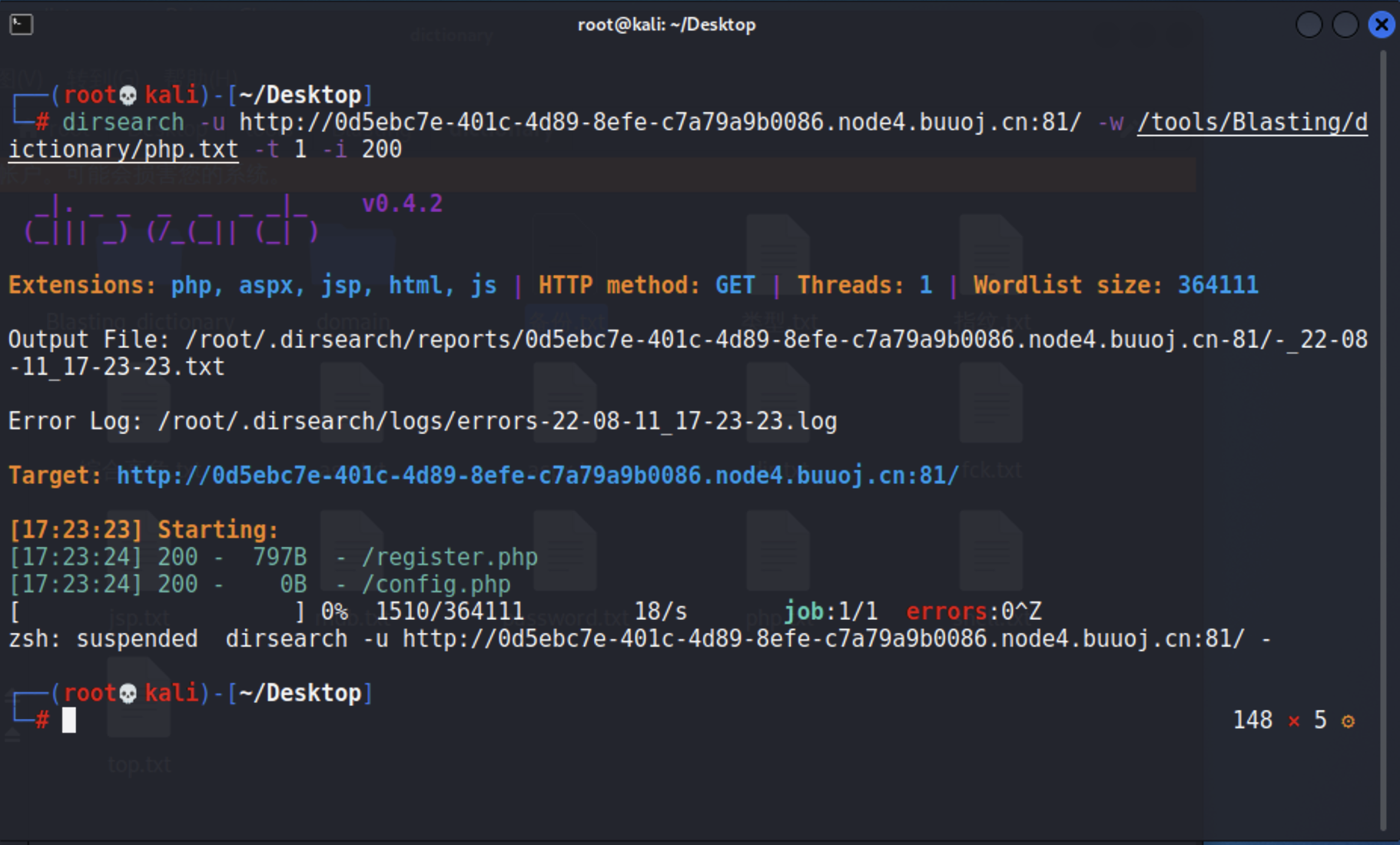Click the skull icon in the top prompt

click(x=128, y=95)
